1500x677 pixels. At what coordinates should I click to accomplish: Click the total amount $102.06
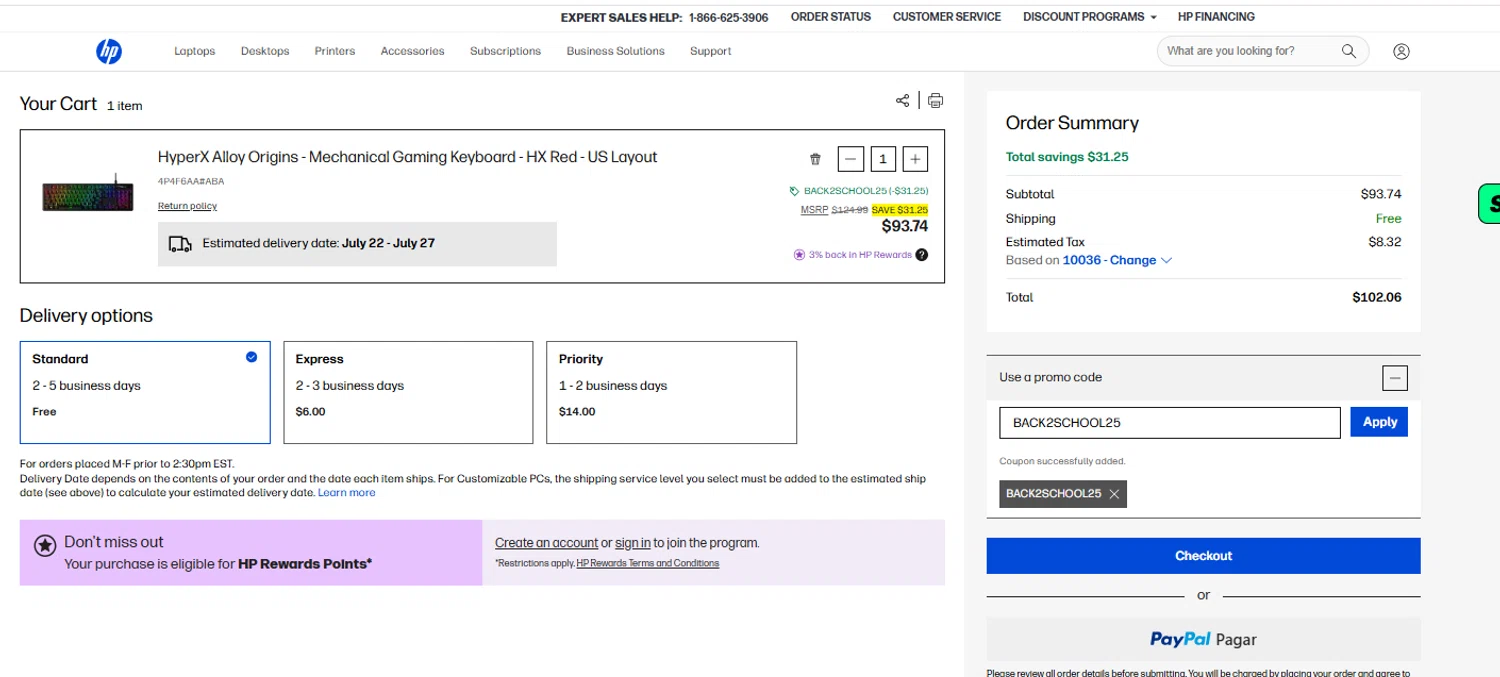pos(1377,298)
